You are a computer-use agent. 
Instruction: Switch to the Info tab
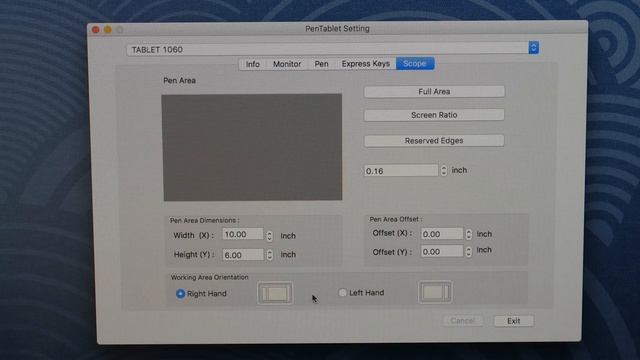coord(253,64)
